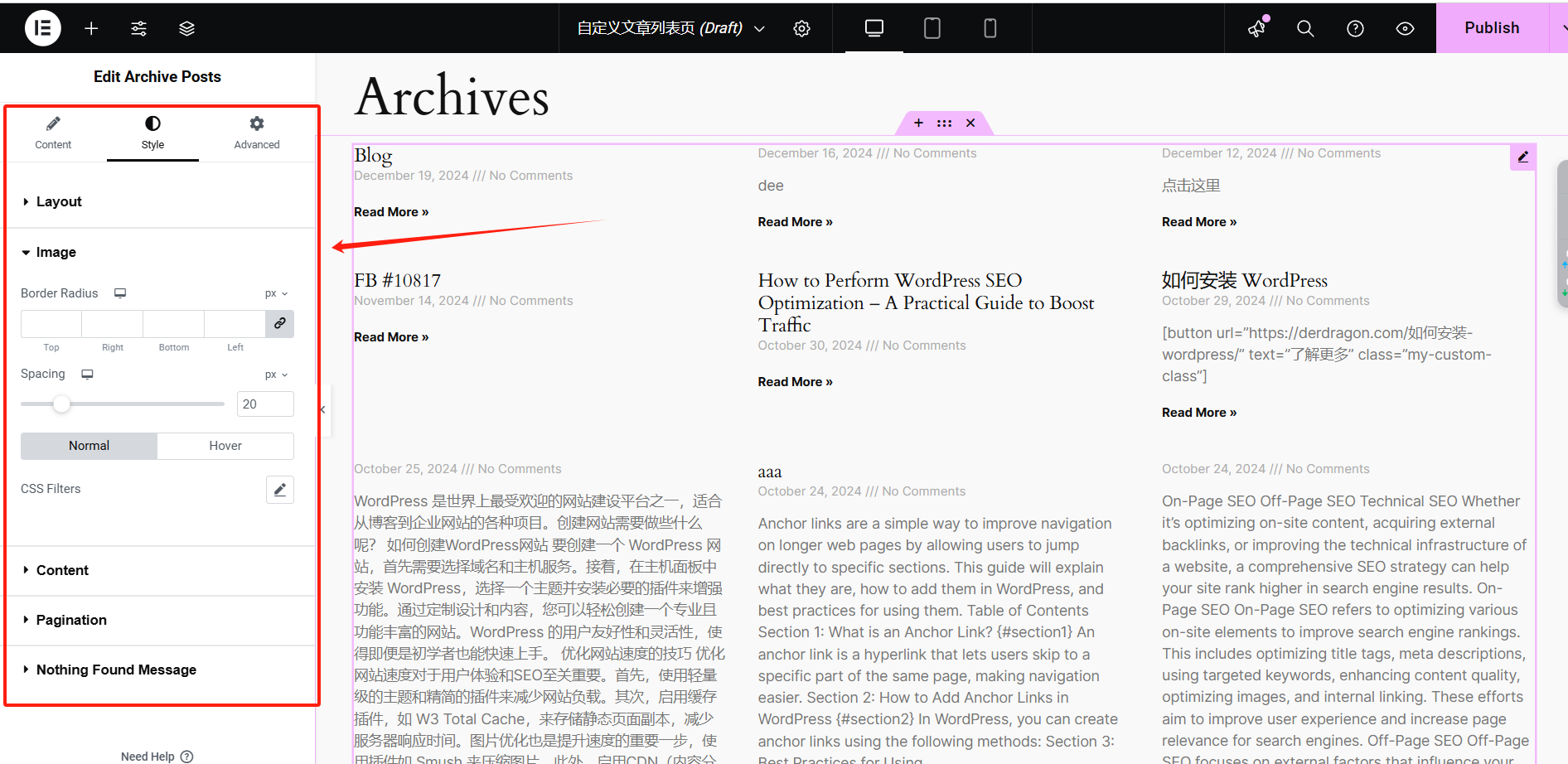Switch to the Hover state
1568x764 pixels.
tap(225, 446)
